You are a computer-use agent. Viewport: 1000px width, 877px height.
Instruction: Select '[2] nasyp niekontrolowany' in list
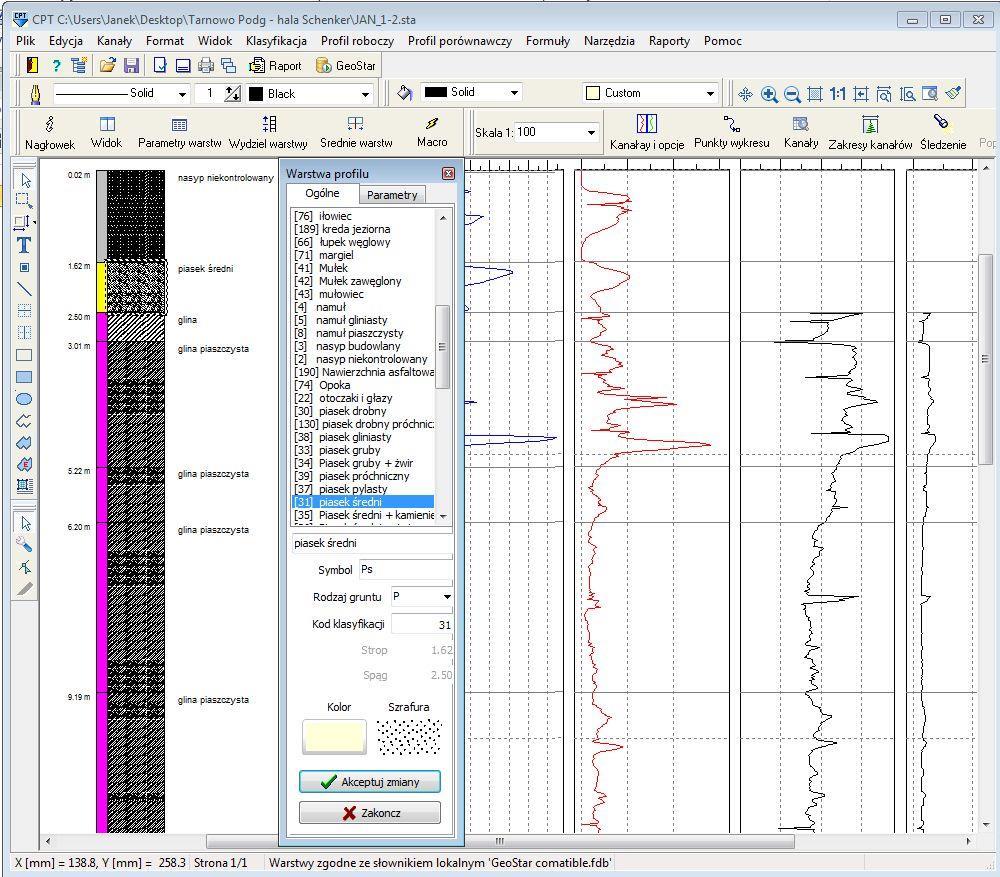point(363,359)
